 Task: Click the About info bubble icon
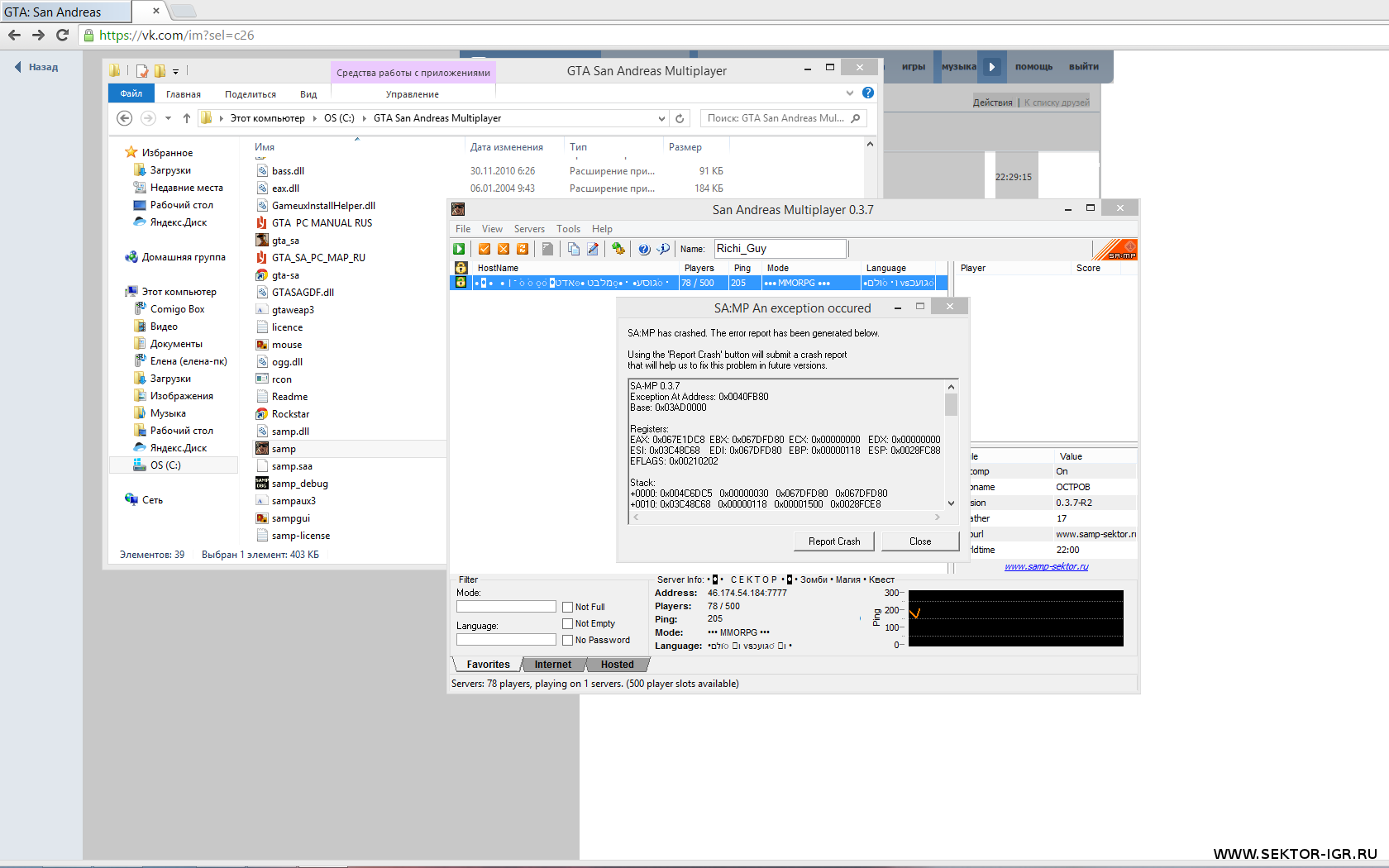point(663,249)
